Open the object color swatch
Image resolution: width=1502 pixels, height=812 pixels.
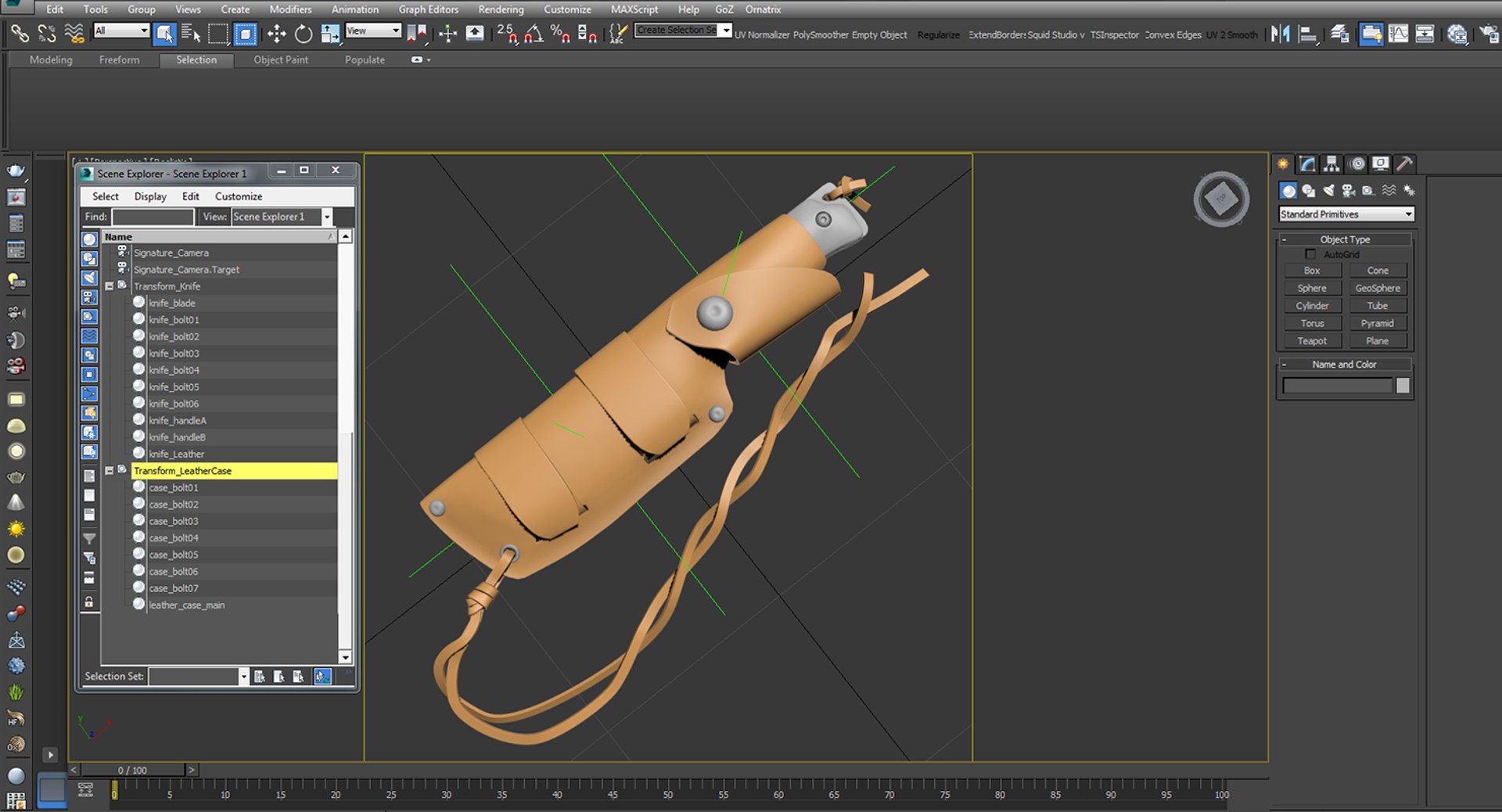1403,386
